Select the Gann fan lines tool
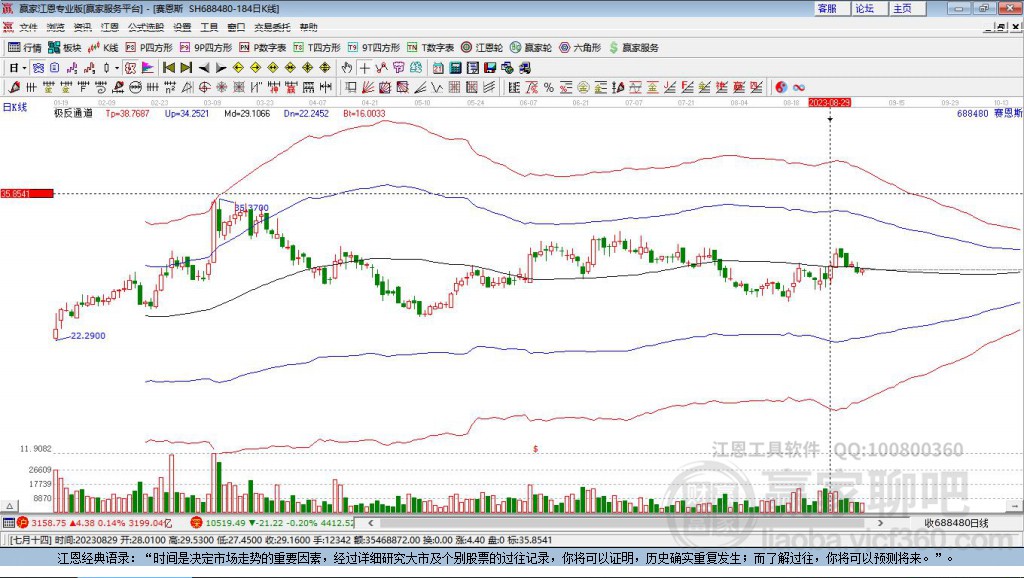 [368, 88]
